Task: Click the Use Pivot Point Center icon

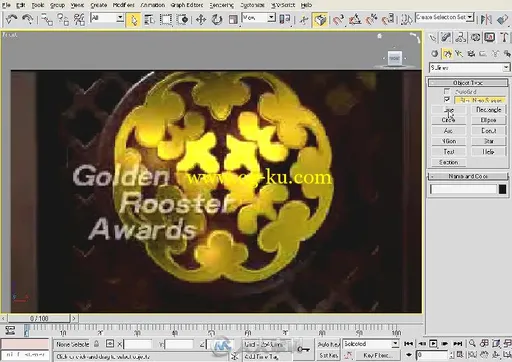Action: 284,19
